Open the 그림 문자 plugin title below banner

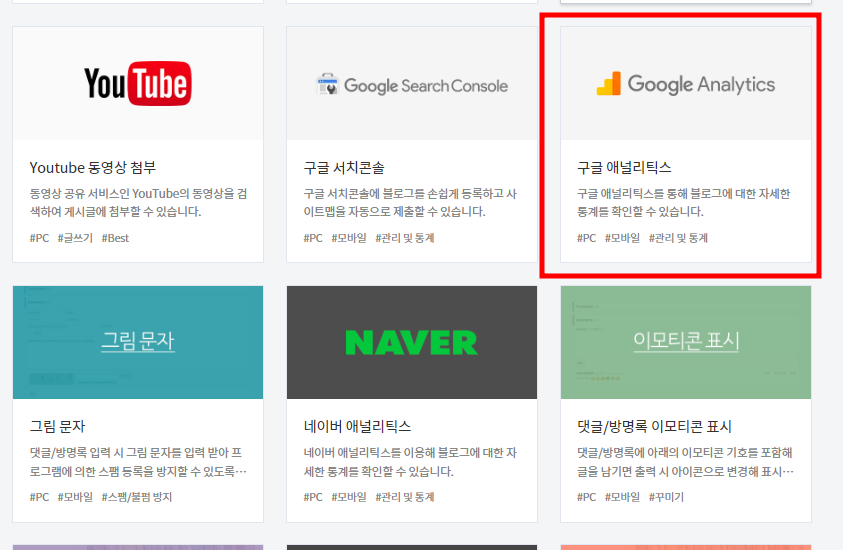point(58,427)
